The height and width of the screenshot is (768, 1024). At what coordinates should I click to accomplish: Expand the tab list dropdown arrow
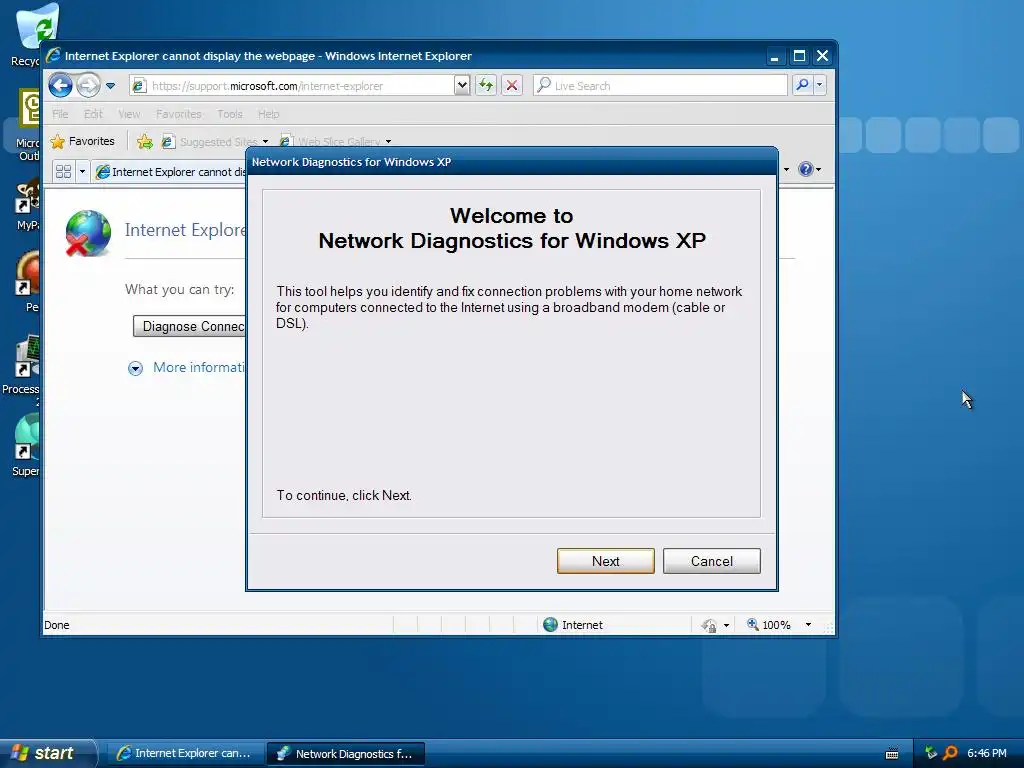point(82,172)
